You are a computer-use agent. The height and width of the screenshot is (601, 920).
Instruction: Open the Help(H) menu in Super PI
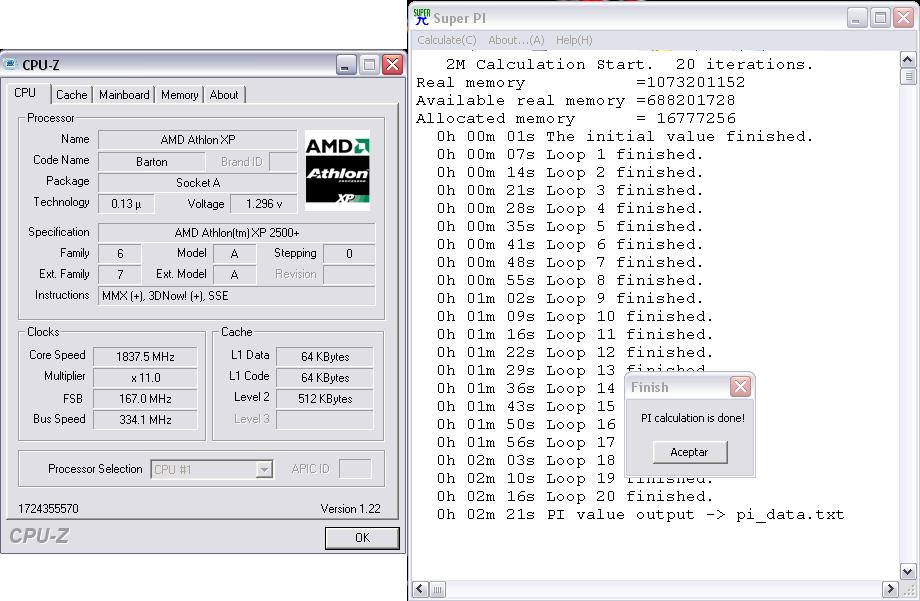pyautogui.click(x=574, y=40)
